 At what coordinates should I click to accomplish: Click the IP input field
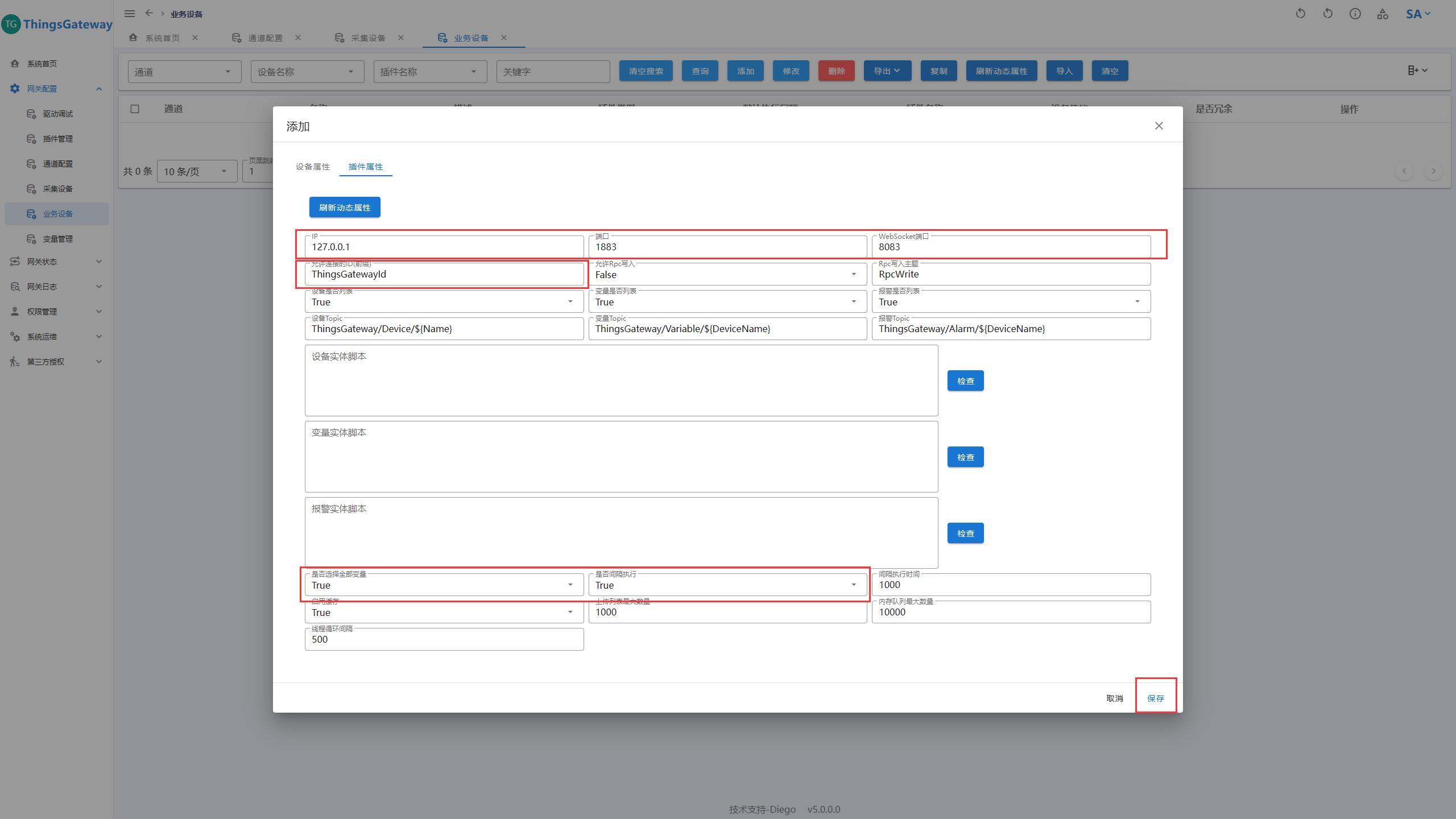pyautogui.click(x=444, y=247)
